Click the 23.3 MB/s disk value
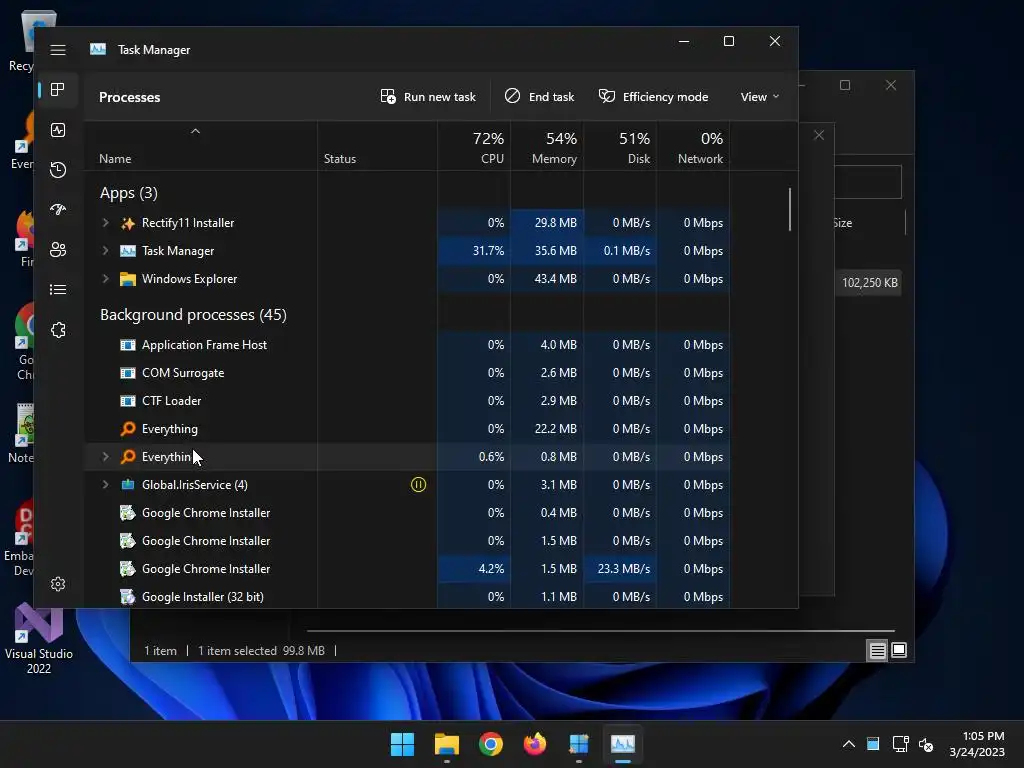This screenshot has height=768, width=1024. tap(624, 569)
